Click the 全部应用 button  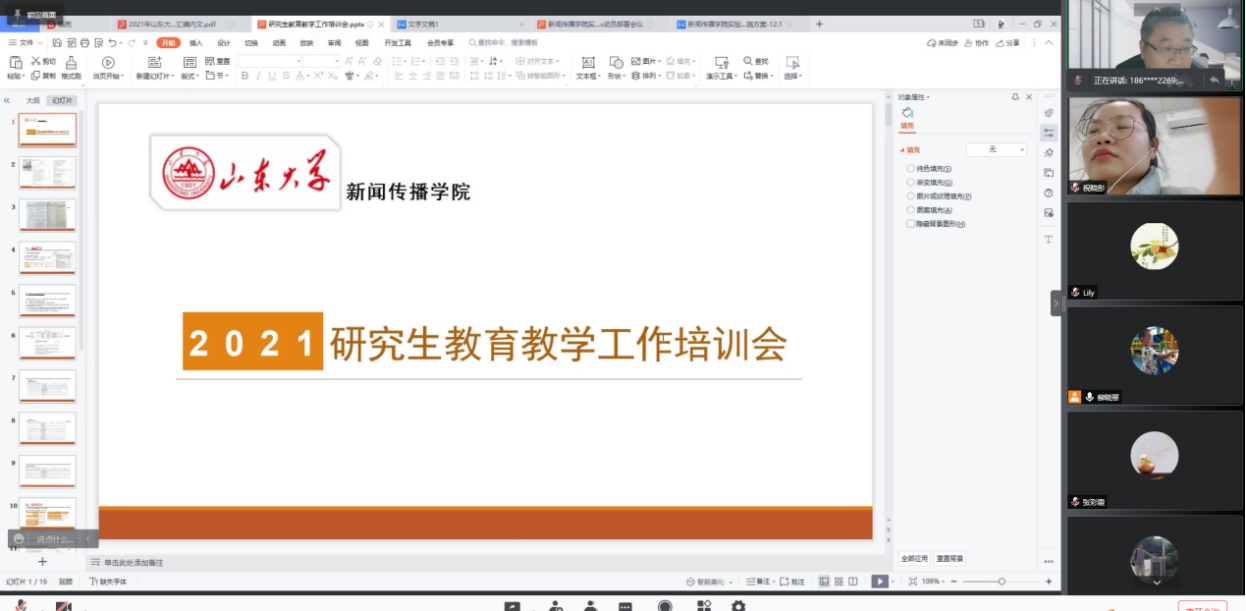[914, 558]
